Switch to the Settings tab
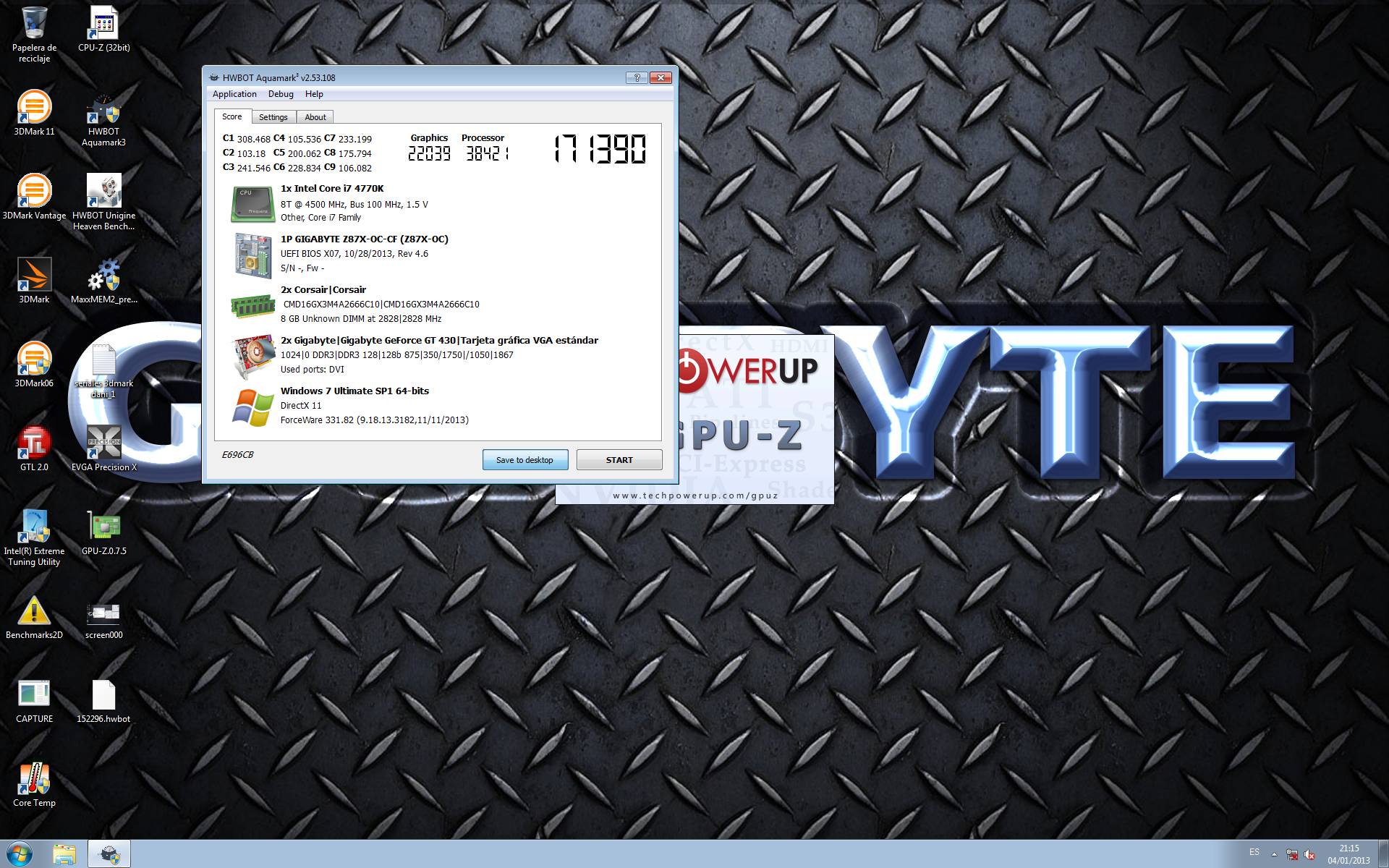Image resolution: width=1389 pixels, height=868 pixels. [273, 117]
